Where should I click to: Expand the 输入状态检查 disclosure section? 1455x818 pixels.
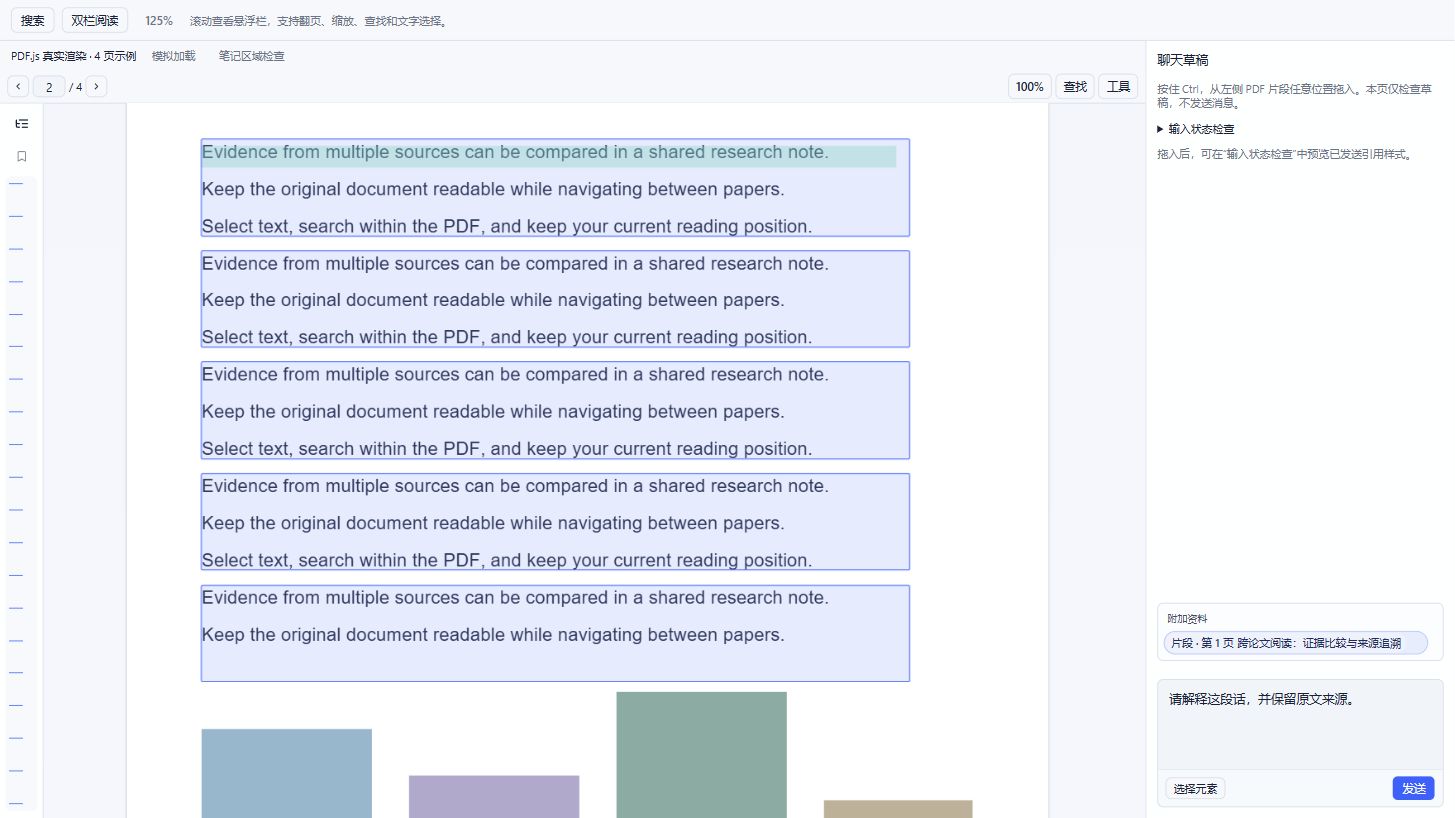tap(1196, 129)
